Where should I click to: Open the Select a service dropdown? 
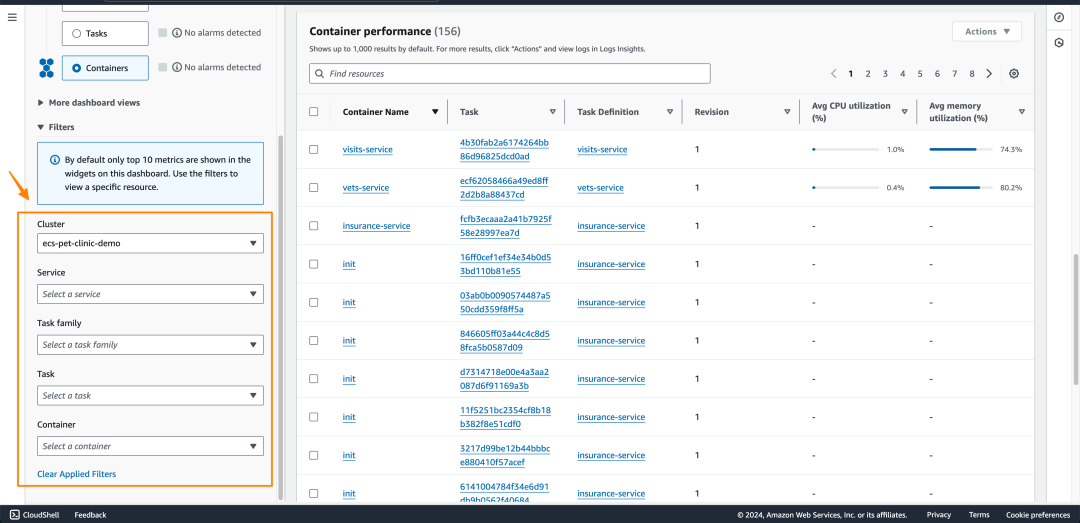(150, 294)
